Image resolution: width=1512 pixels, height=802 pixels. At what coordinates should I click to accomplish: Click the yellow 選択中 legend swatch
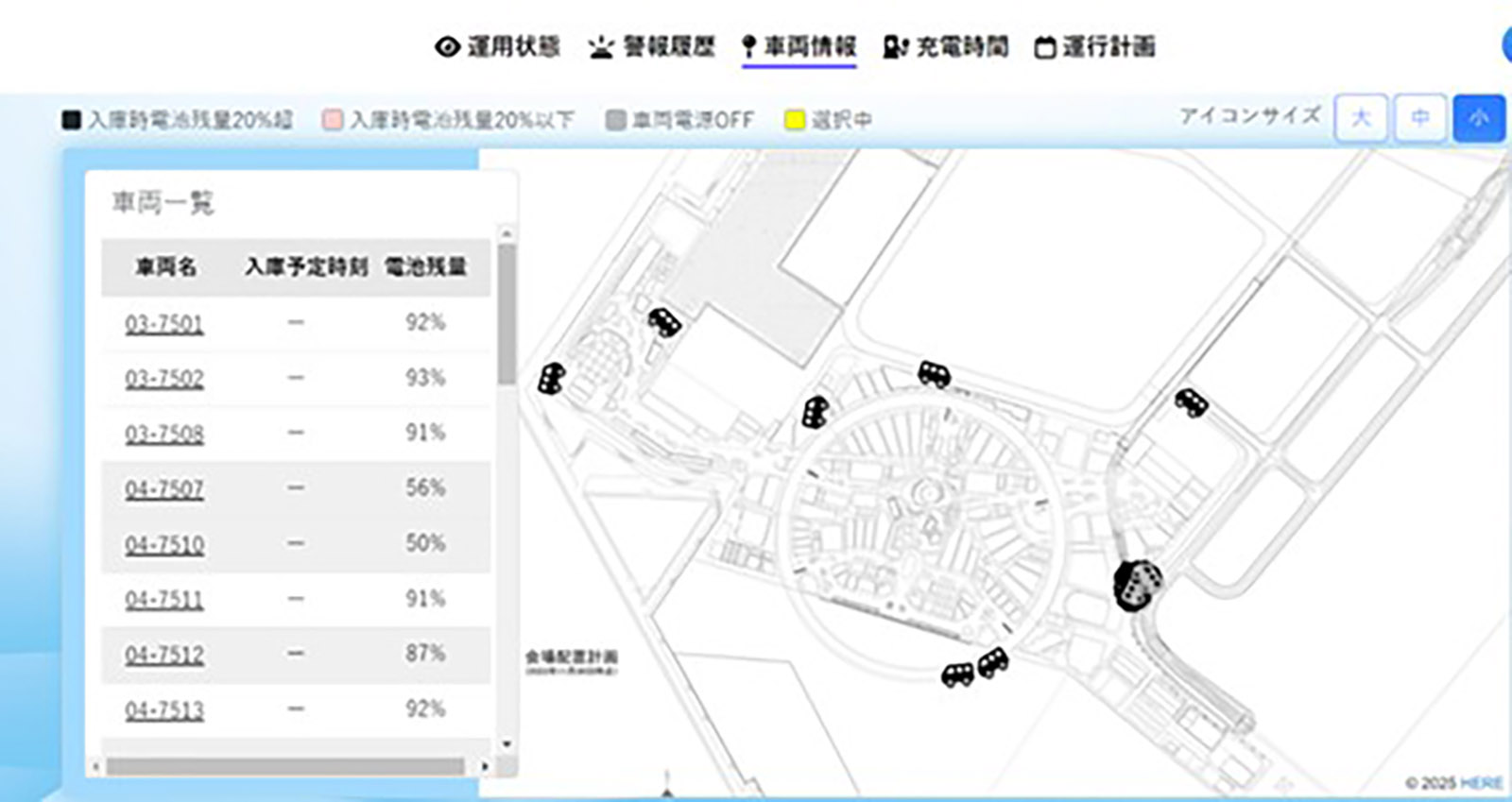(x=795, y=120)
